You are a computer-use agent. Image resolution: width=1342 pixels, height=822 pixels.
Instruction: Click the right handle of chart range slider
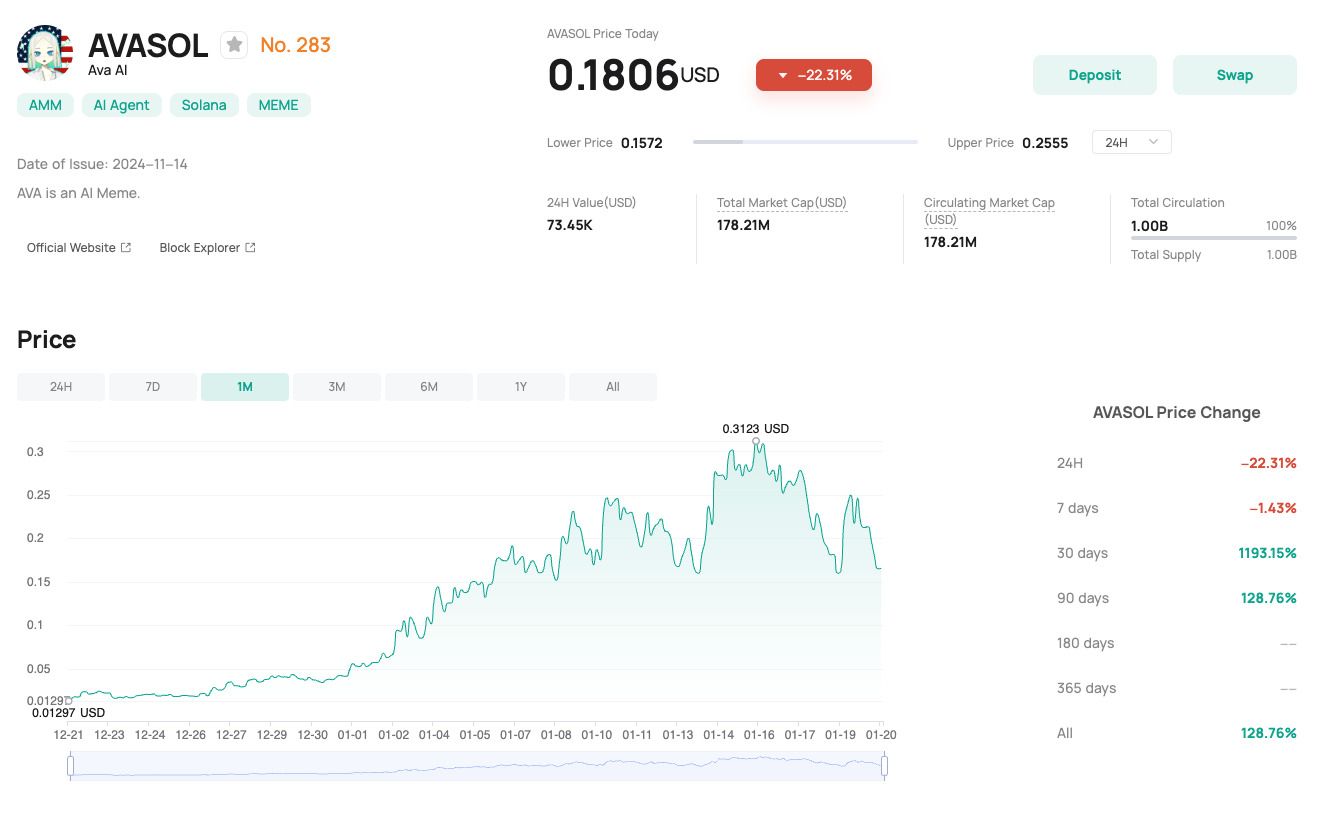(884, 766)
